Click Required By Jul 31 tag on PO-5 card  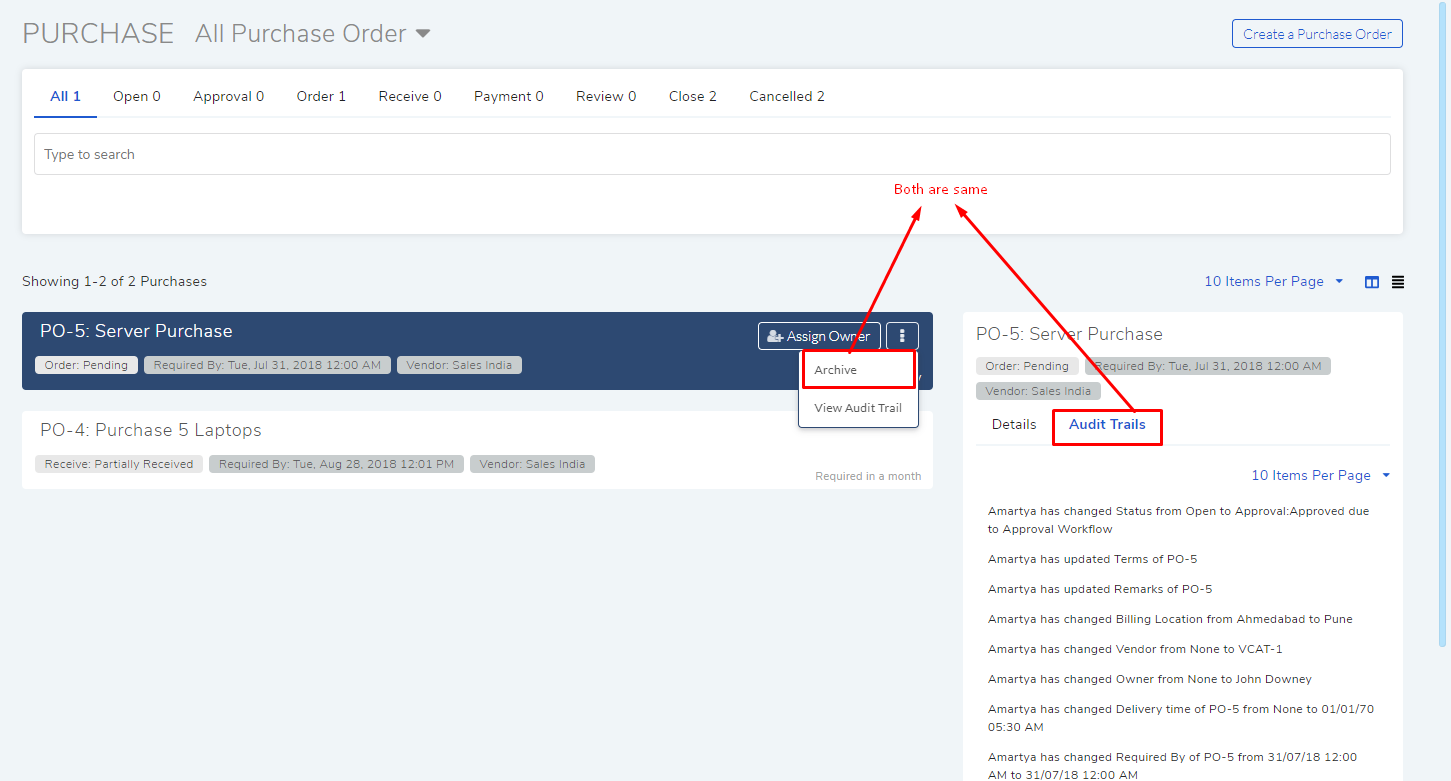(267, 365)
